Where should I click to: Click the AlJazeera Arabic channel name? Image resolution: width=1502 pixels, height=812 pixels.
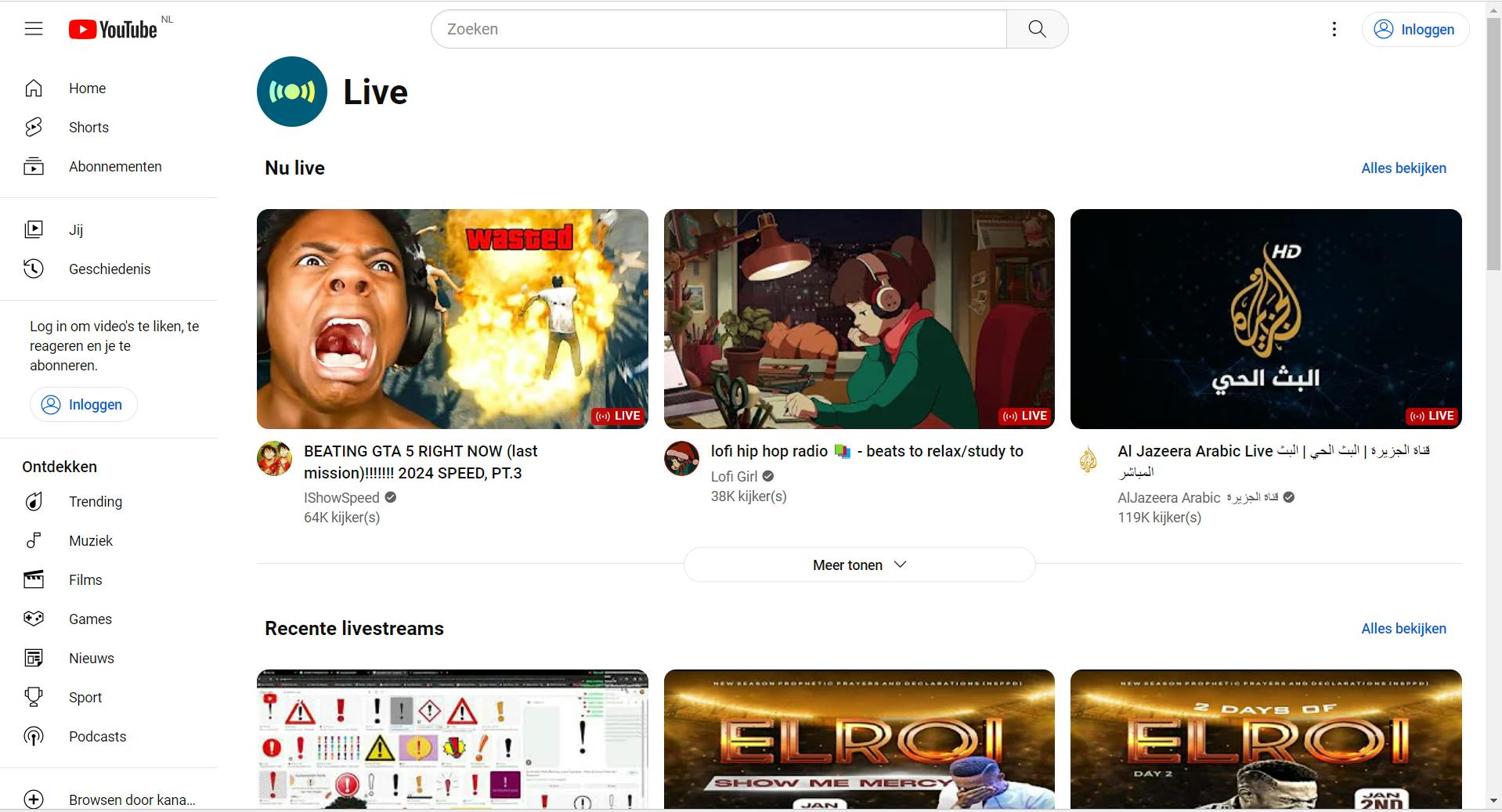tap(1197, 498)
